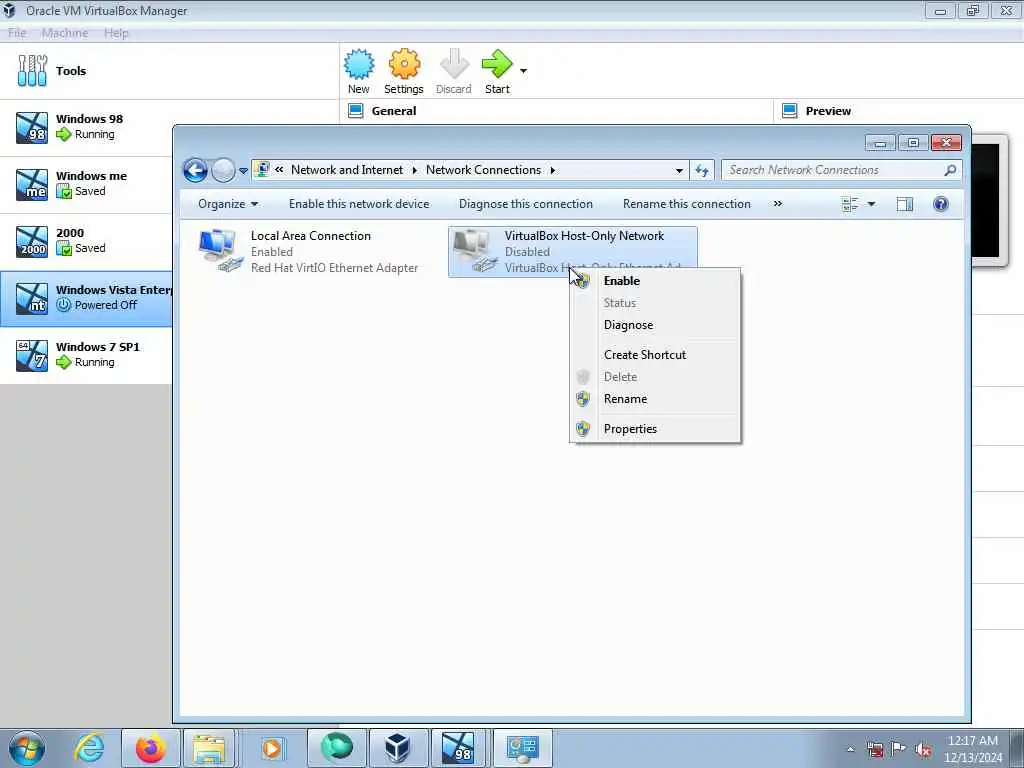Expand arrow after Network and Internet breadcrumb
Screen dimensions: 1024x768
pos(415,170)
